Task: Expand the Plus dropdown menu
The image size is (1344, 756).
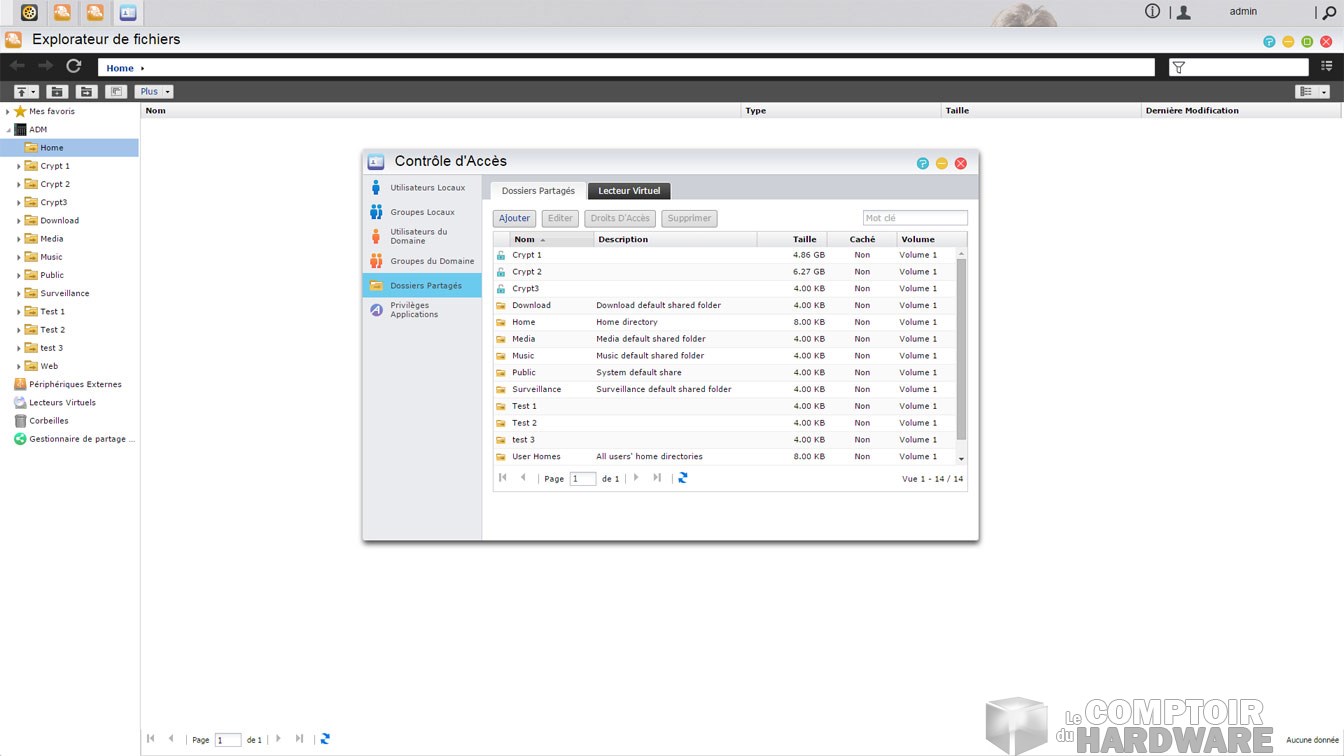Action: click(154, 92)
